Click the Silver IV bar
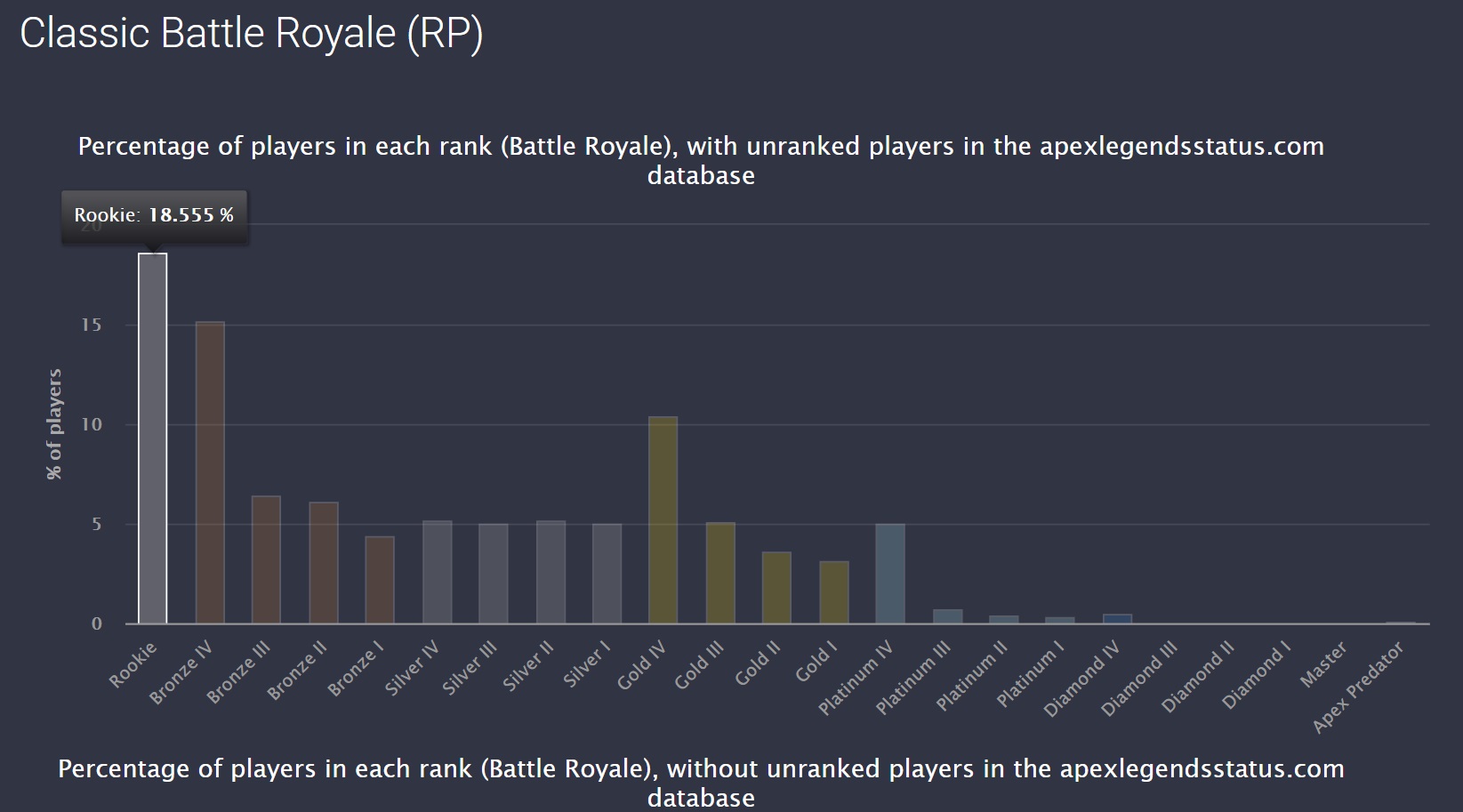The width and height of the screenshot is (1463, 812). (x=437, y=572)
